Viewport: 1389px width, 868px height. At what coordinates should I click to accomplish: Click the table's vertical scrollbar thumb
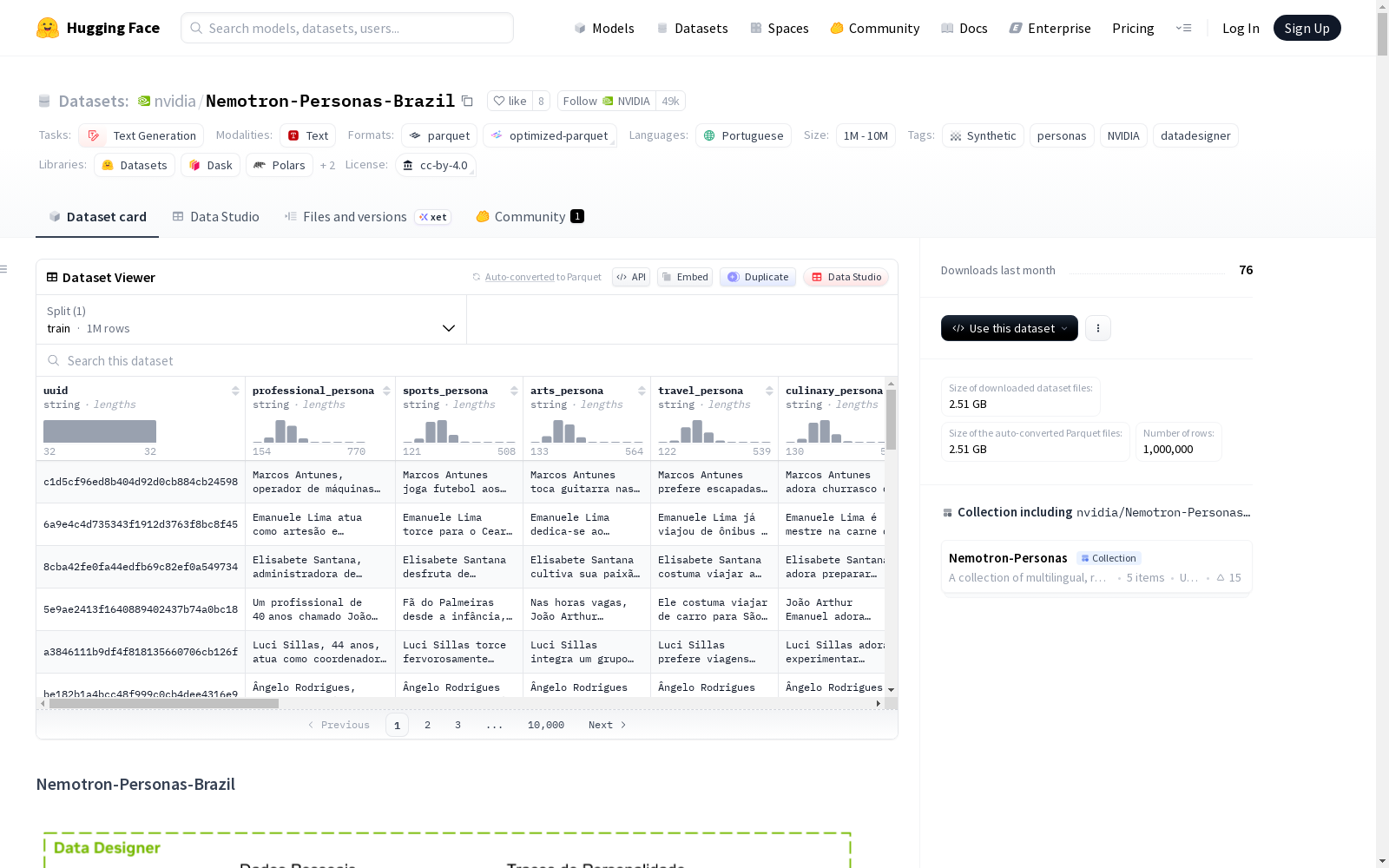click(891, 418)
